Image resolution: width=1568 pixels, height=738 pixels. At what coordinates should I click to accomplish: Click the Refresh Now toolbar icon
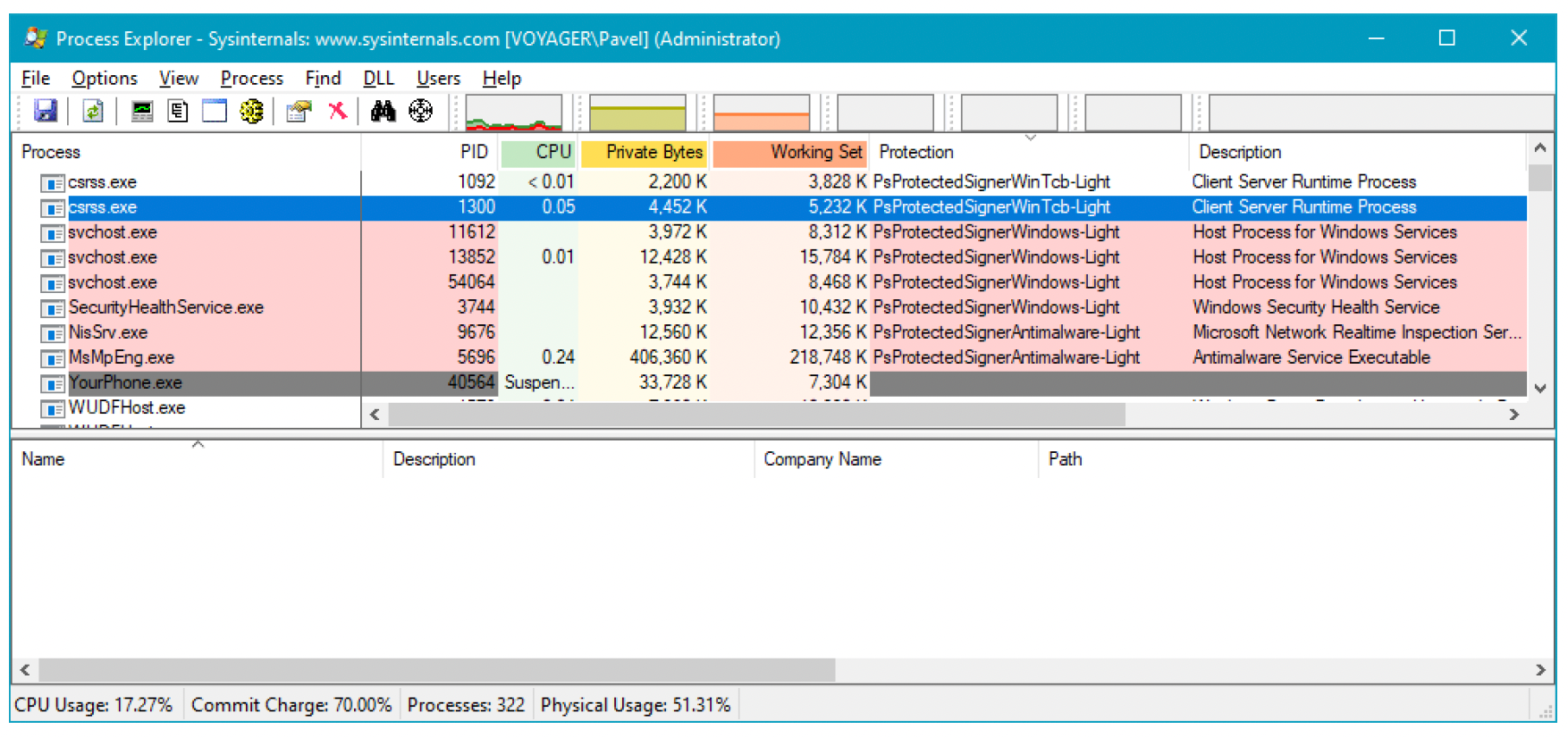click(93, 111)
